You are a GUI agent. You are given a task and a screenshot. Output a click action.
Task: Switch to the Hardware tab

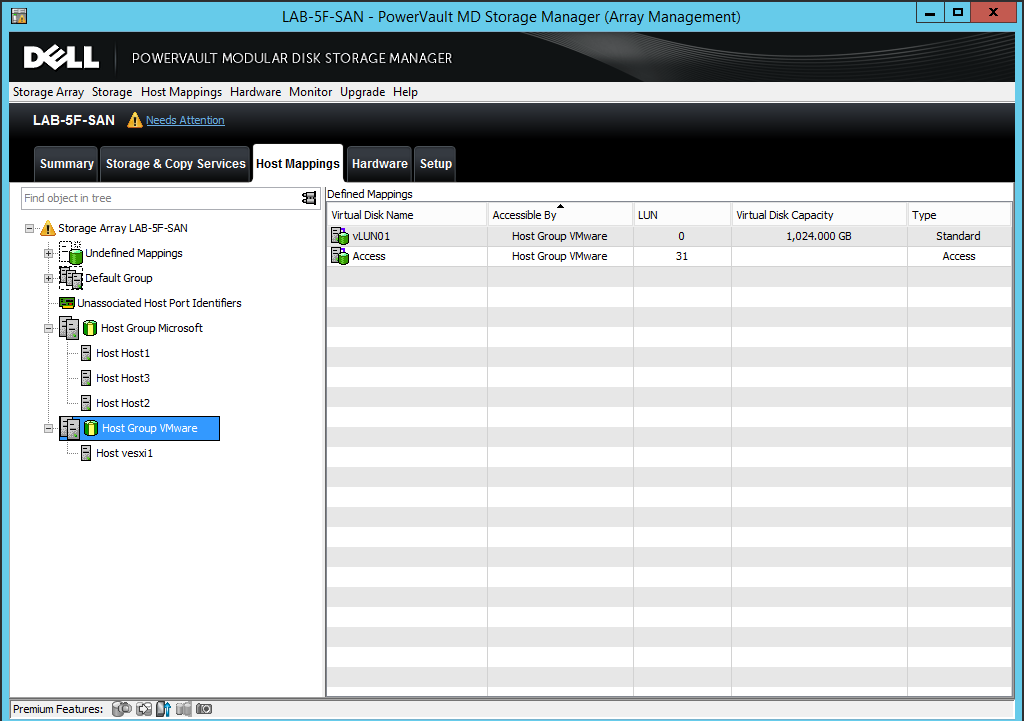pyautogui.click(x=379, y=164)
